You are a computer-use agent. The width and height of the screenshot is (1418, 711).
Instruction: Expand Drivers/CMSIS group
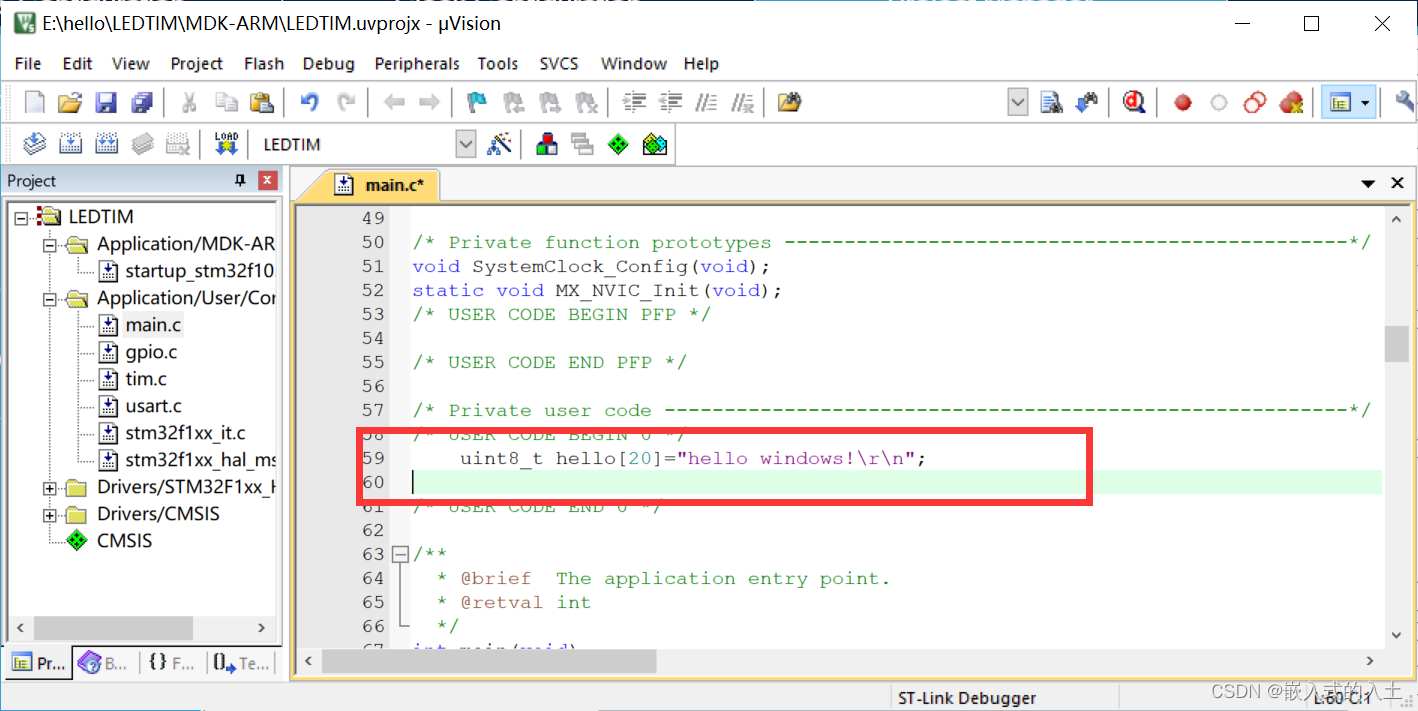[x=50, y=514]
